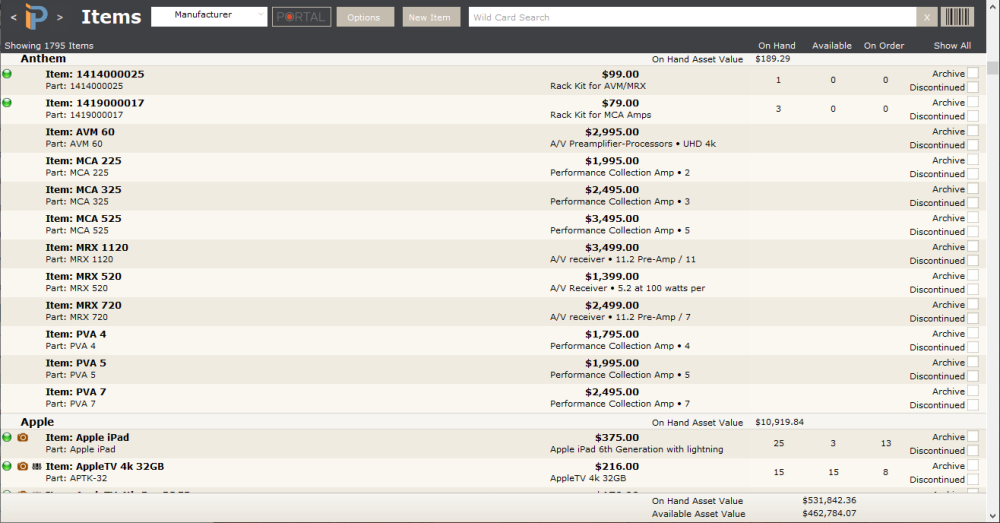Image resolution: width=1000 pixels, height=523 pixels.
Task: Check Discontinued for AVM 60
Action: 973,145
